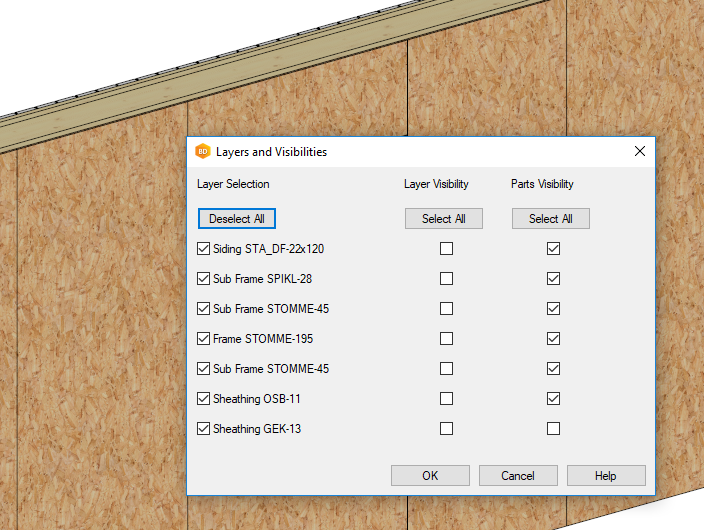The height and width of the screenshot is (530, 704).
Task: Click the dialog's orange app icon
Action: click(203, 152)
